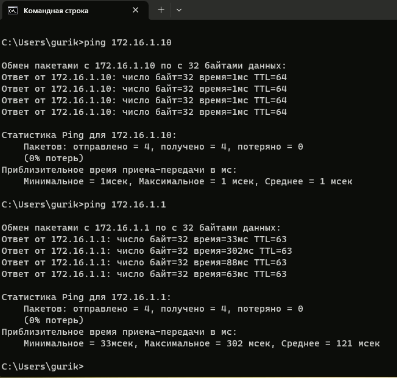This screenshot has height=378, width=397.
Task: Click the empty prompt at the bottom
Action: click(x=42, y=367)
